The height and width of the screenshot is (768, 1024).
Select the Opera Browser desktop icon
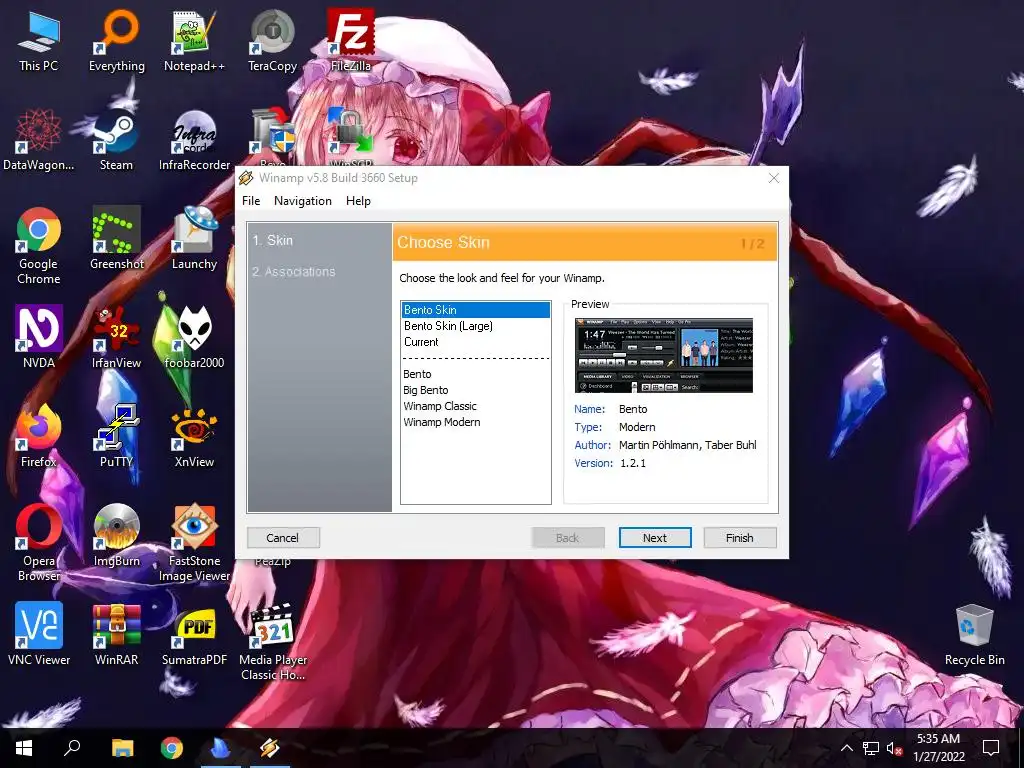coord(39,542)
